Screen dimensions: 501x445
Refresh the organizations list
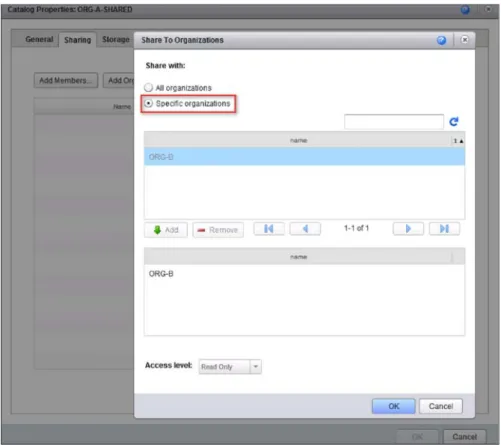tap(454, 122)
